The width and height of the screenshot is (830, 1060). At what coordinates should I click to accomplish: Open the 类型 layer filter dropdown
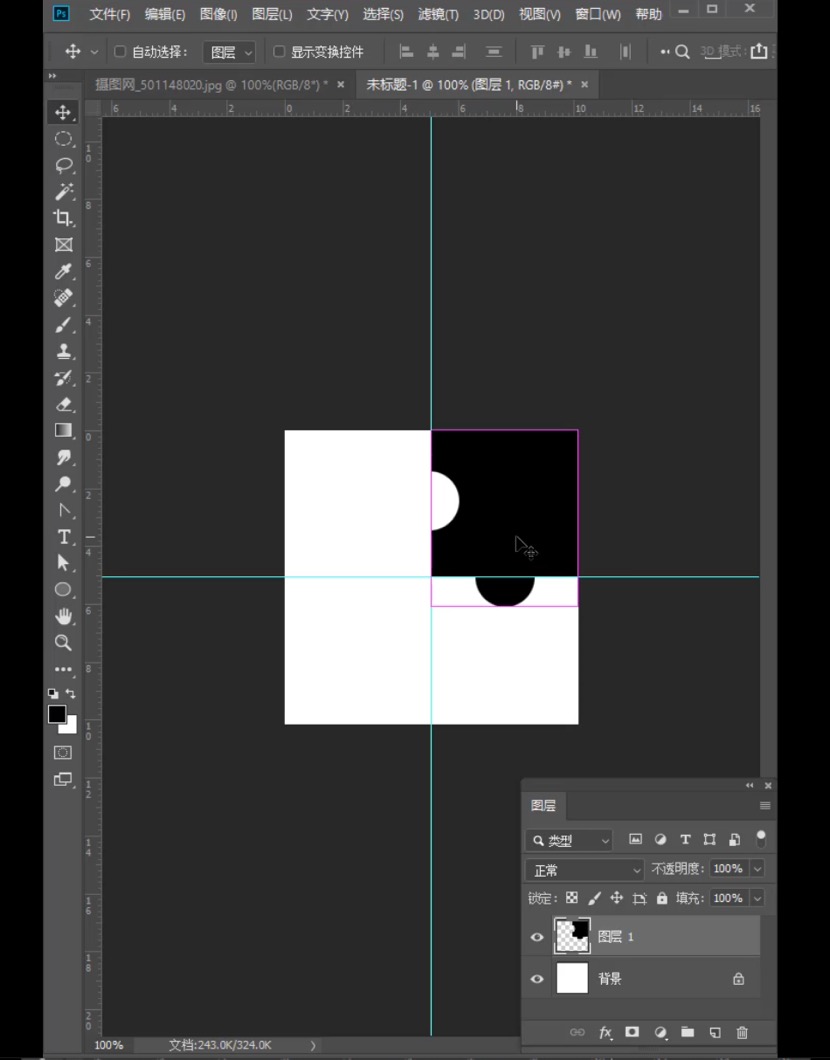tap(569, 841)
